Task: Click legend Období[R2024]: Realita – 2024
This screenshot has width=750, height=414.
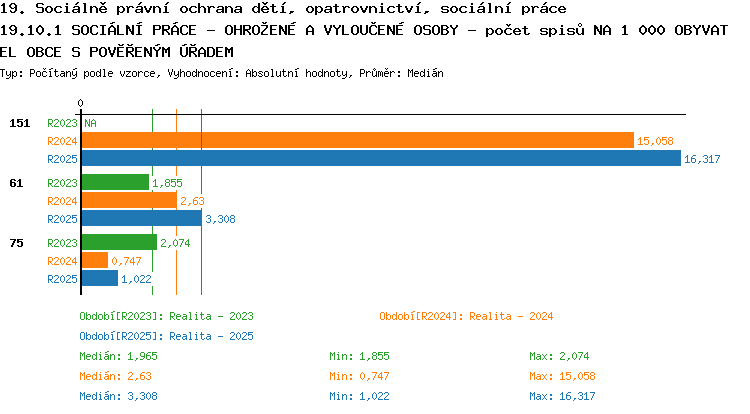Action: click(466, 316)
